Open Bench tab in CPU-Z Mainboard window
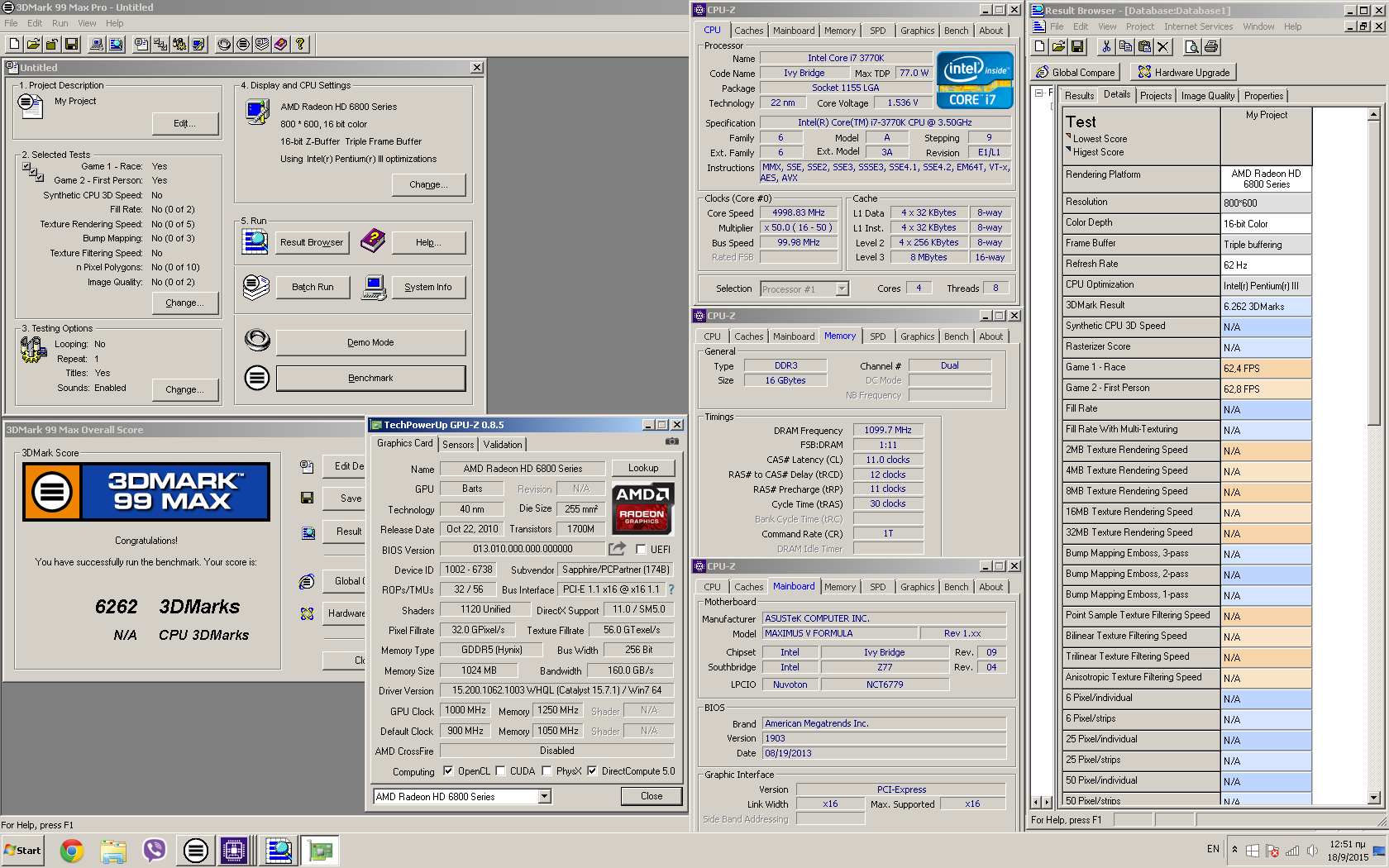Image resolution: width=1389 pixels, height=868 pixels. [957, 587]
